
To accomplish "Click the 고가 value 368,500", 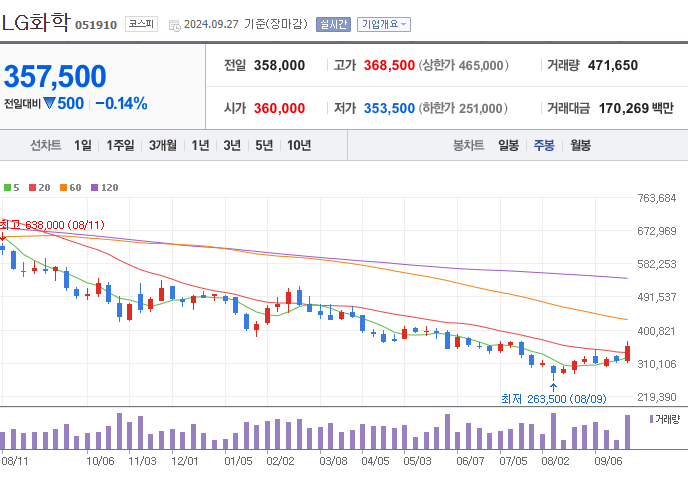I will tap(389, 65).
